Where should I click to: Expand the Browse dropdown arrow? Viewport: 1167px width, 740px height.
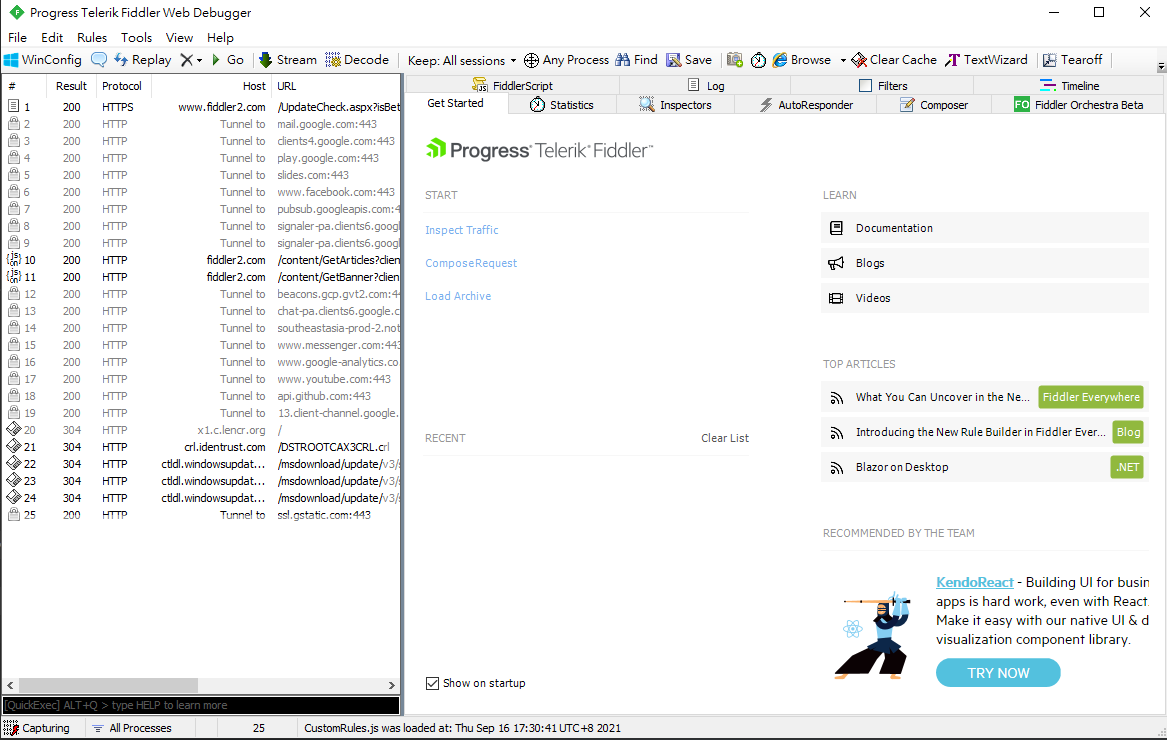(x=843, y=60)
